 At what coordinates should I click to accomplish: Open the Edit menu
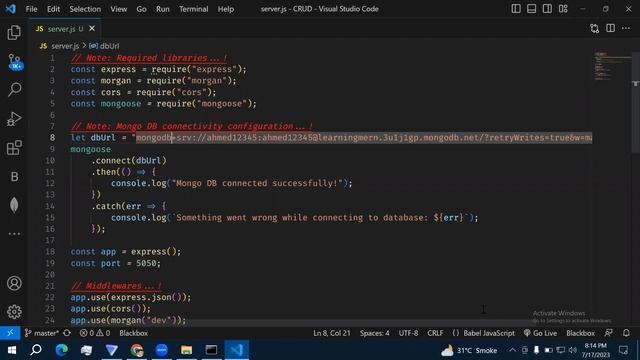[x=53, y=9]
